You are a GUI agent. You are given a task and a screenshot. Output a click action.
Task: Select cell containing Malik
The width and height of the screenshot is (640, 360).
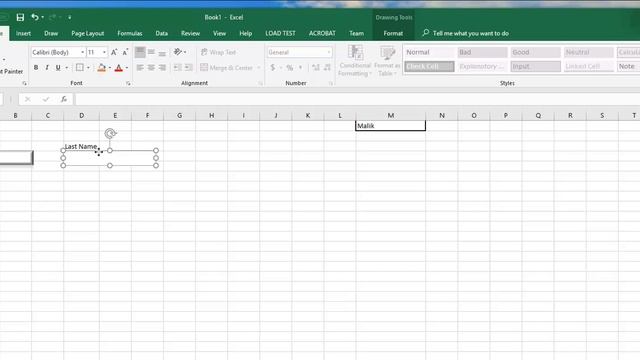coord(390,126)
